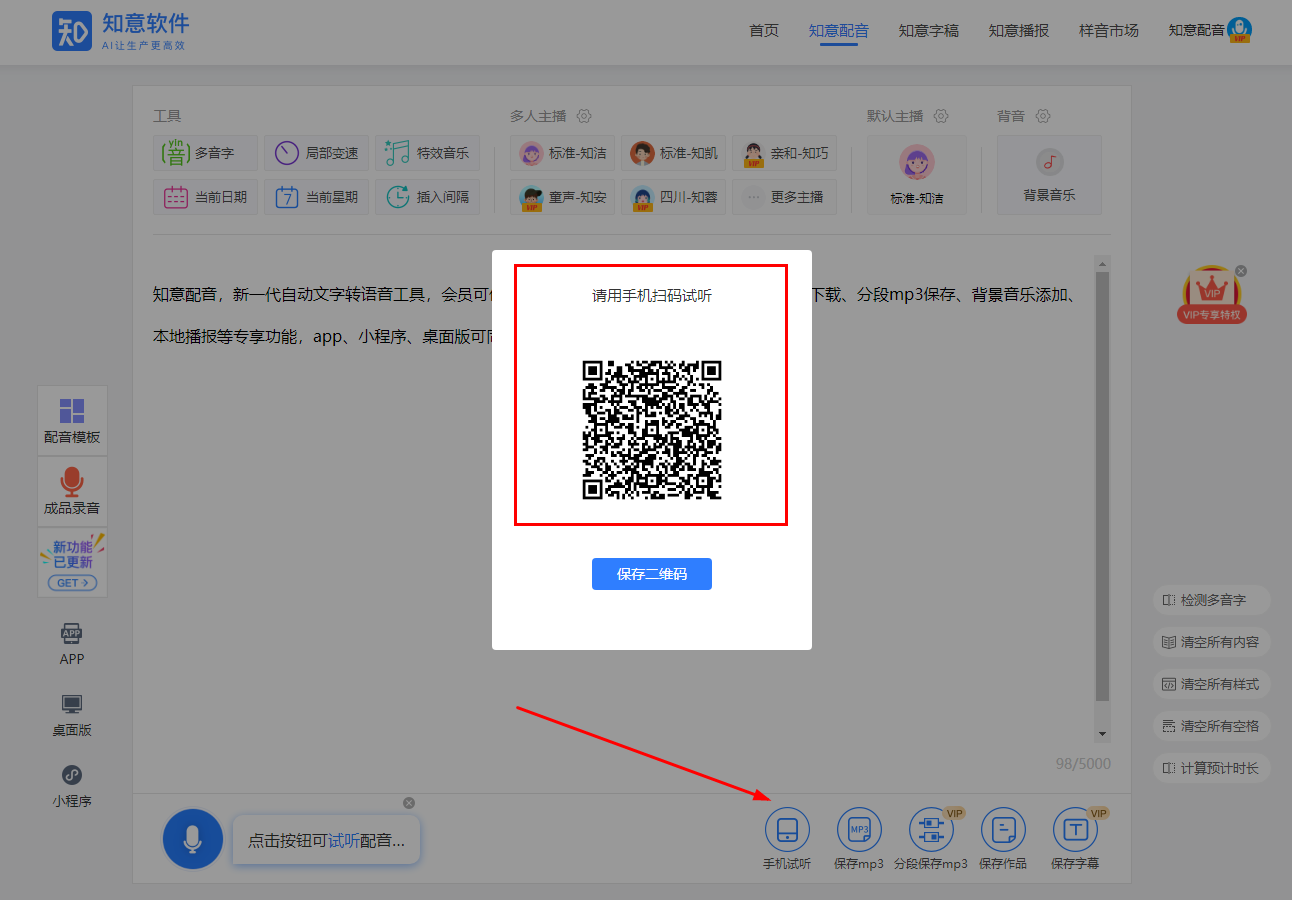Screen dimensions: 1292x900
Task: Click the 保存作品 icon
Action: 1003,830
